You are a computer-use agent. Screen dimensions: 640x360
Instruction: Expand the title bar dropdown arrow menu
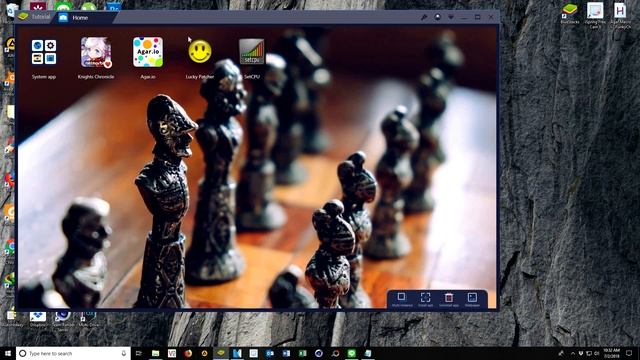pyautogui.click(x=451, y=17)
